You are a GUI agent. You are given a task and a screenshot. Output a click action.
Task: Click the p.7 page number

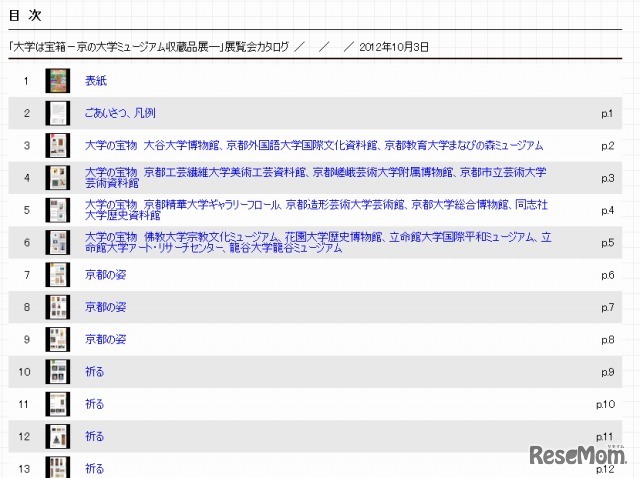point(607,307)
